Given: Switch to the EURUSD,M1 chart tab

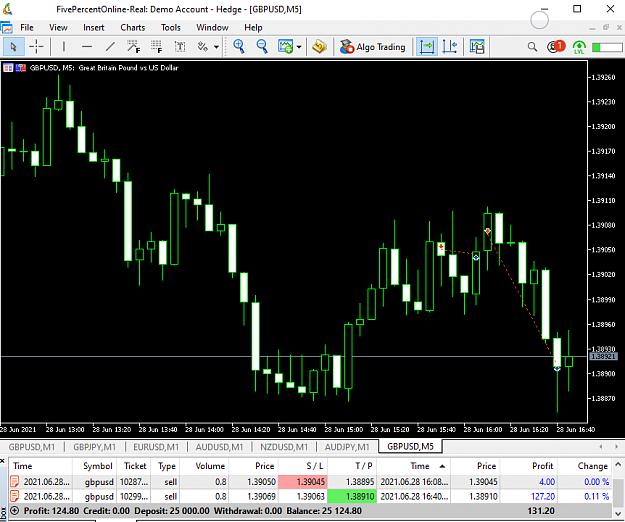Looking at the screenshot, I should (156, 447).
